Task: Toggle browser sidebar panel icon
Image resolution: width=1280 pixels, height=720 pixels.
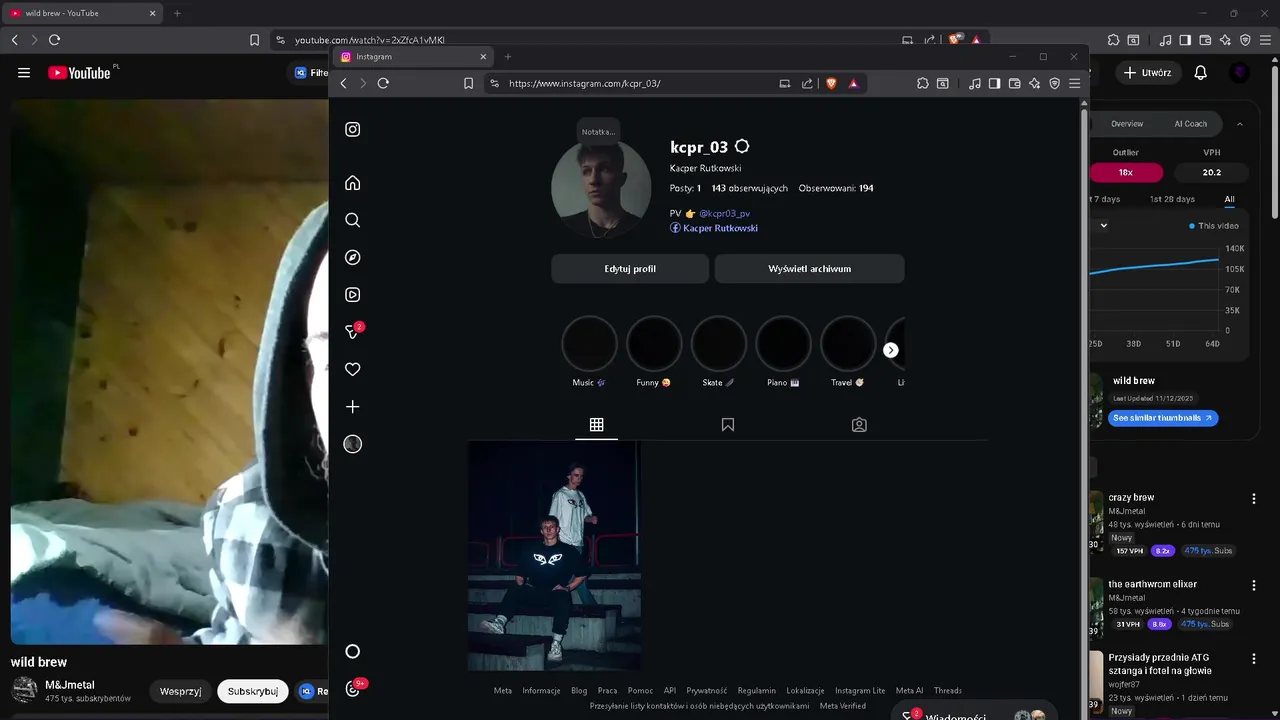Action: [x=994, y=83]
